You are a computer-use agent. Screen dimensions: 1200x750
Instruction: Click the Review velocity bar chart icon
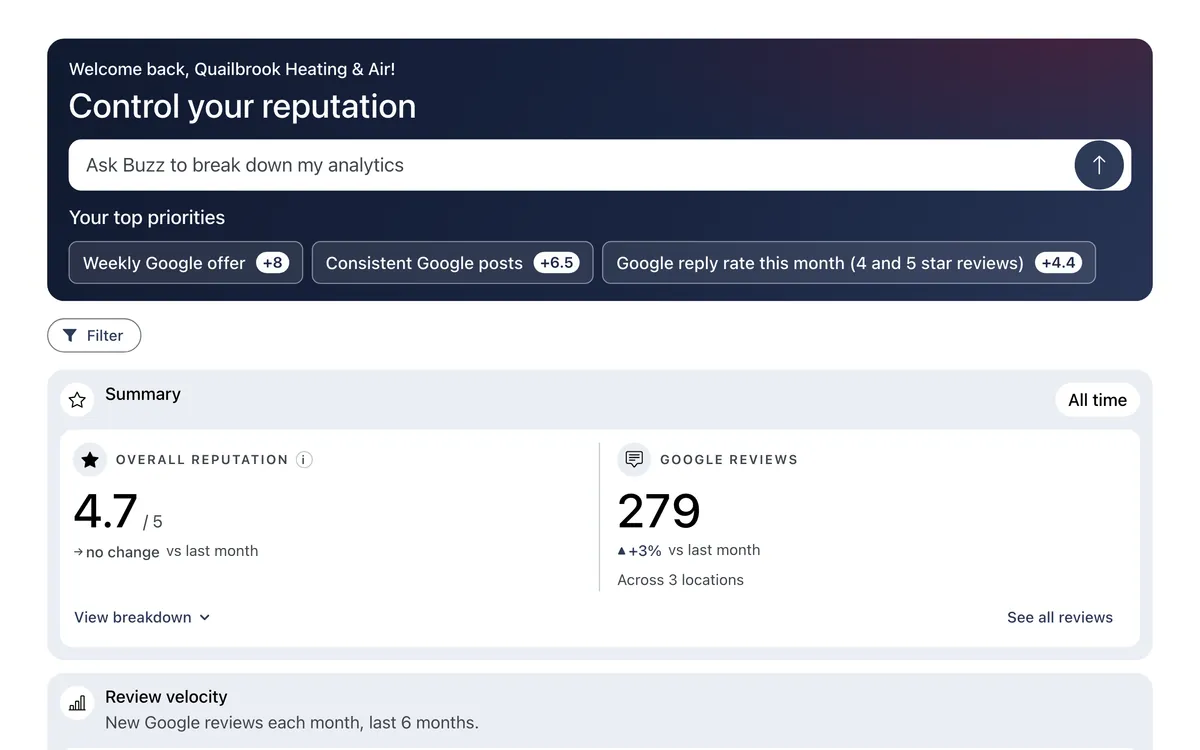[x=77, y=703]
